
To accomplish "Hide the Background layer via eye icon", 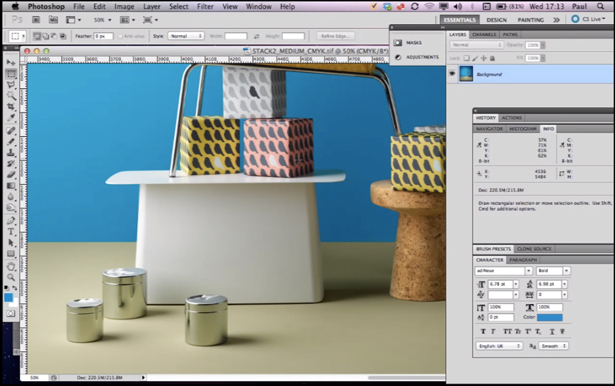I will (x=452, y=74).
